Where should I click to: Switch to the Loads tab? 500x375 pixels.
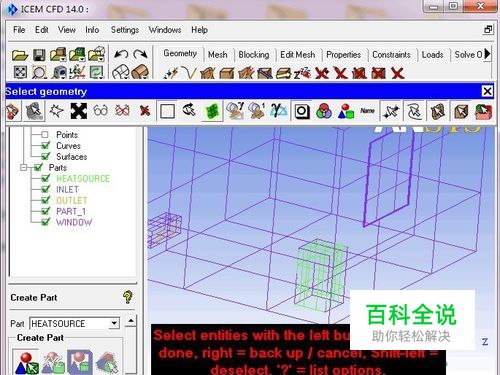(x=432, y=55)
